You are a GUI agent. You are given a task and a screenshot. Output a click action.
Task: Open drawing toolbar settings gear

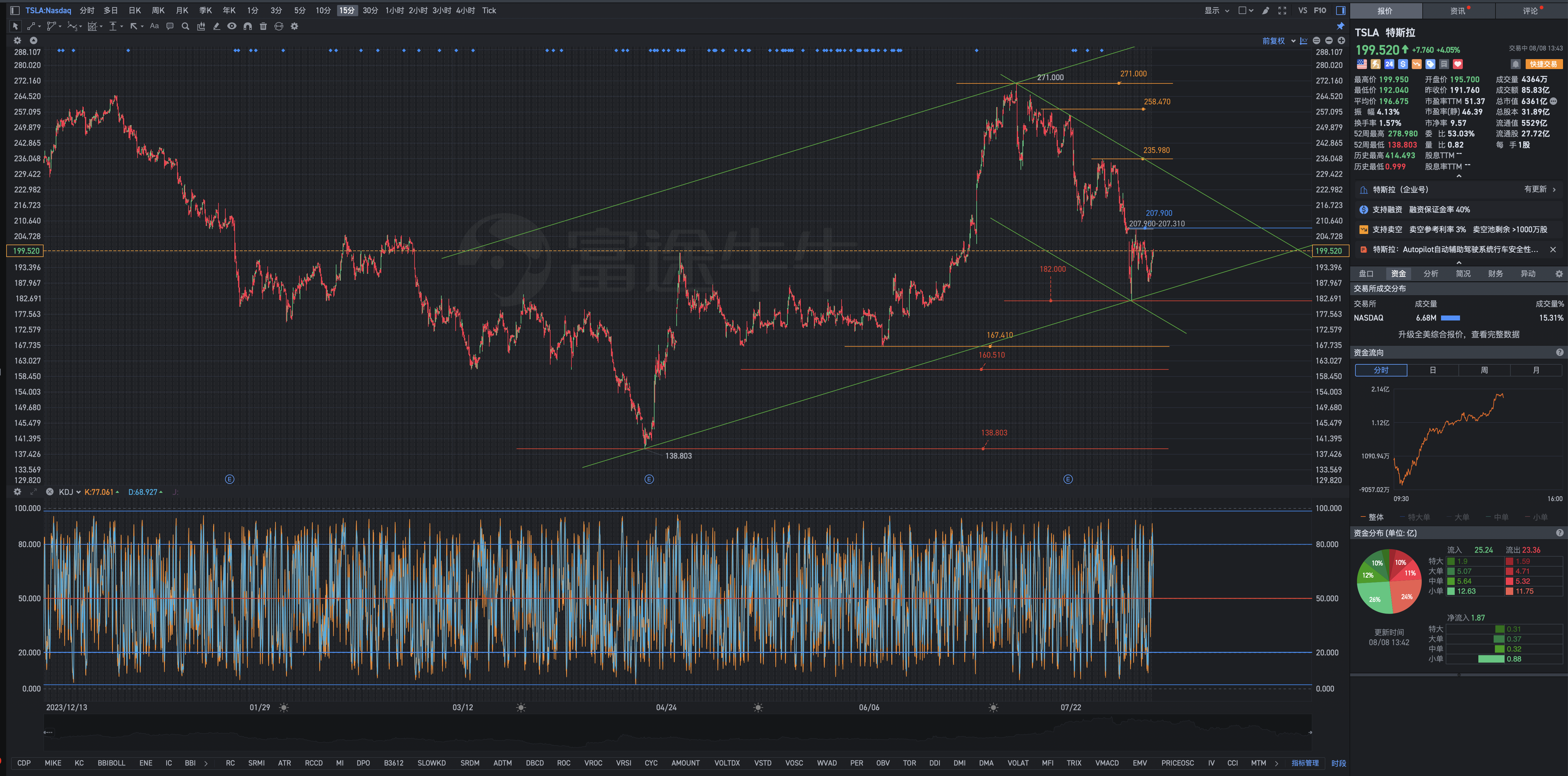tap(295, 26)
